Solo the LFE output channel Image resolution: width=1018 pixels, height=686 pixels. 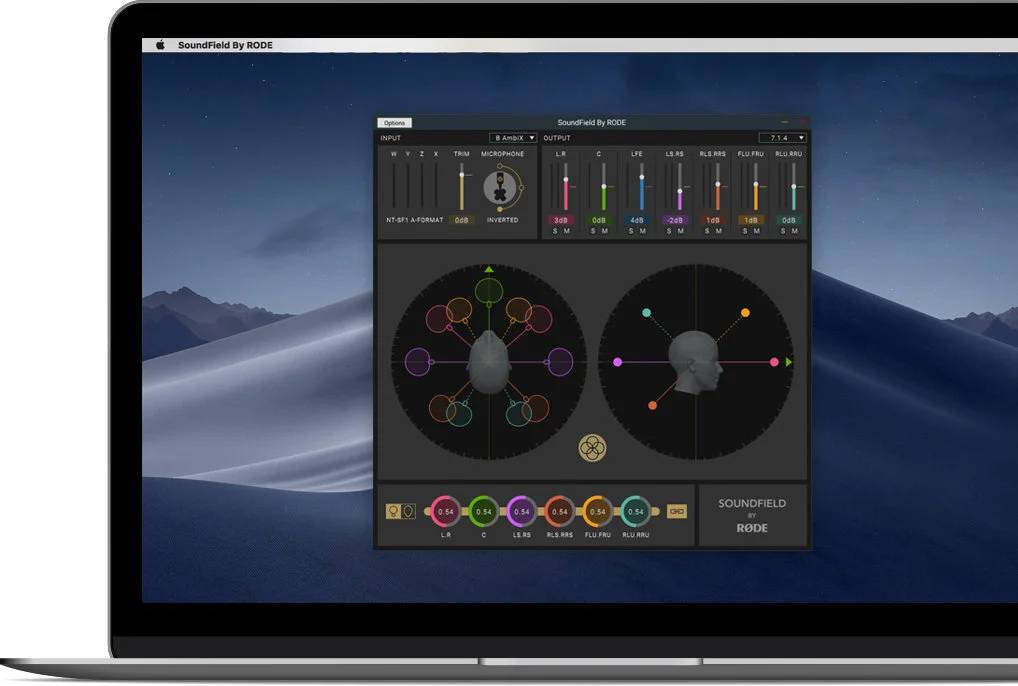click(x=630, y=231)
